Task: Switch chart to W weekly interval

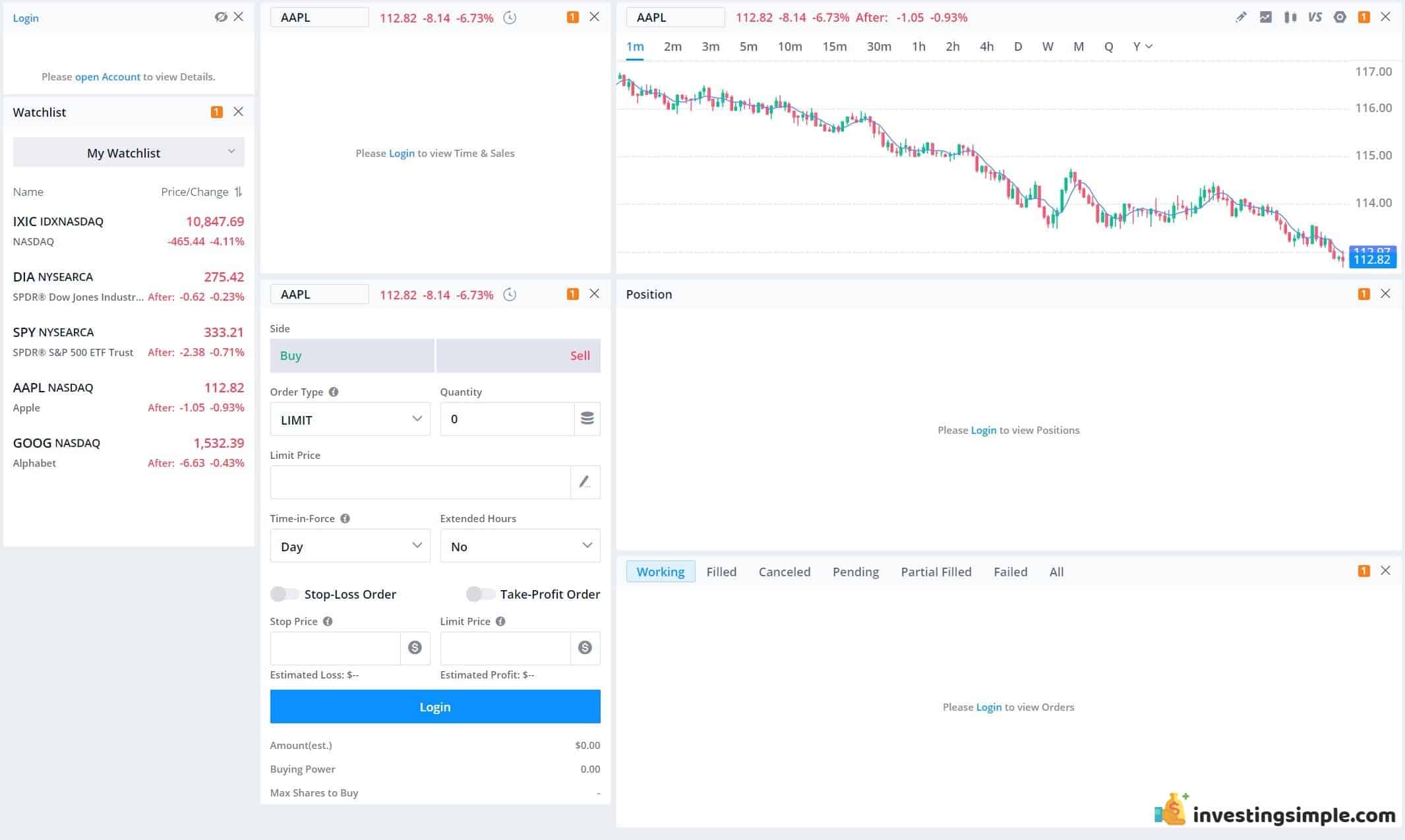Action: point(1048,47)
